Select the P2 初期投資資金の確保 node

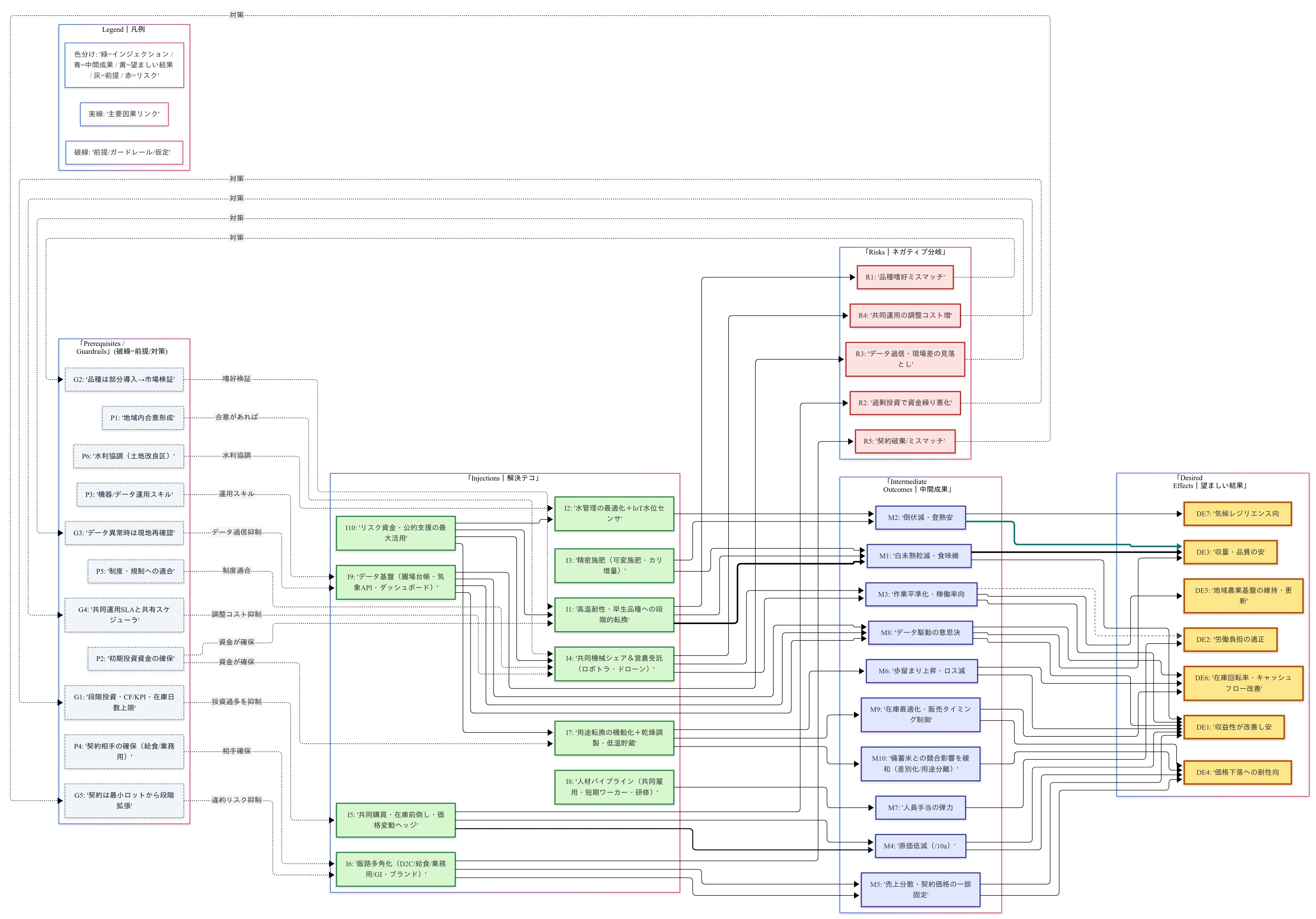[136, 659]
